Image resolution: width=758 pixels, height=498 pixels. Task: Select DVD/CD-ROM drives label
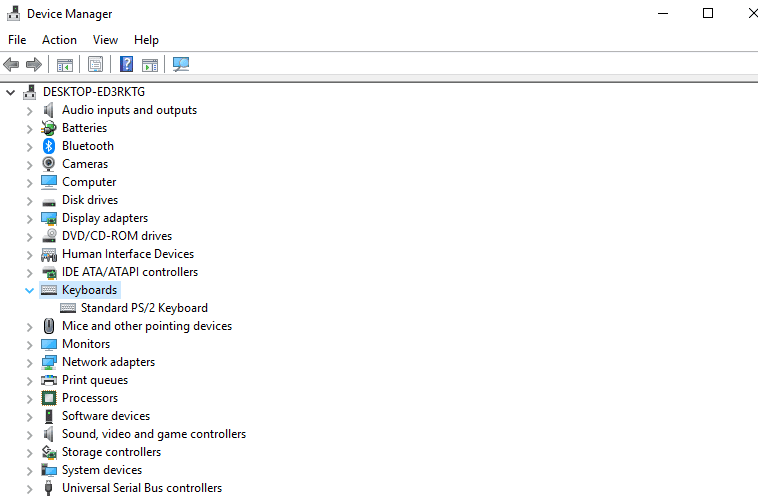point(117,236)
